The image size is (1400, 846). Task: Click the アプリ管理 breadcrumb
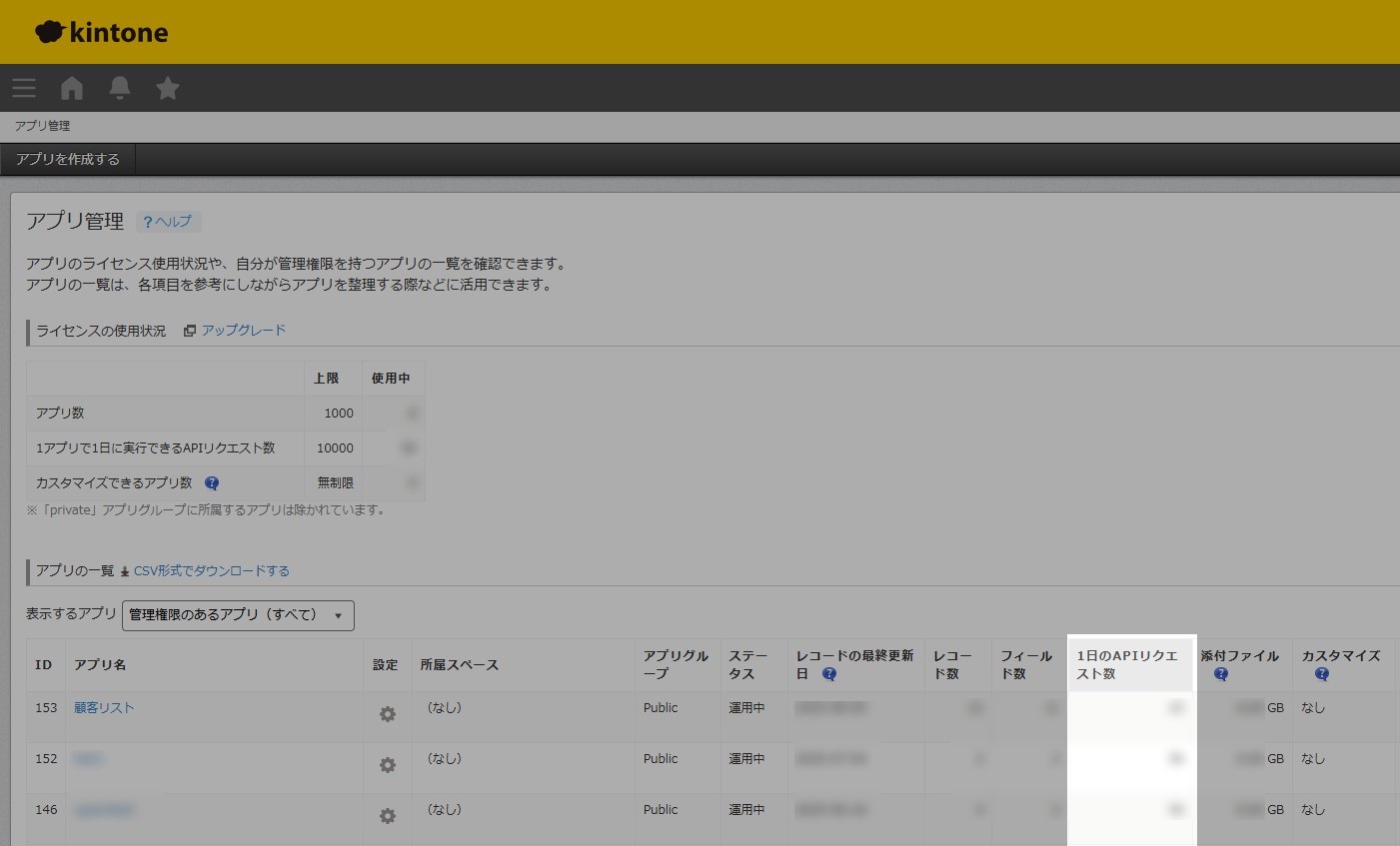click(42, 125)
